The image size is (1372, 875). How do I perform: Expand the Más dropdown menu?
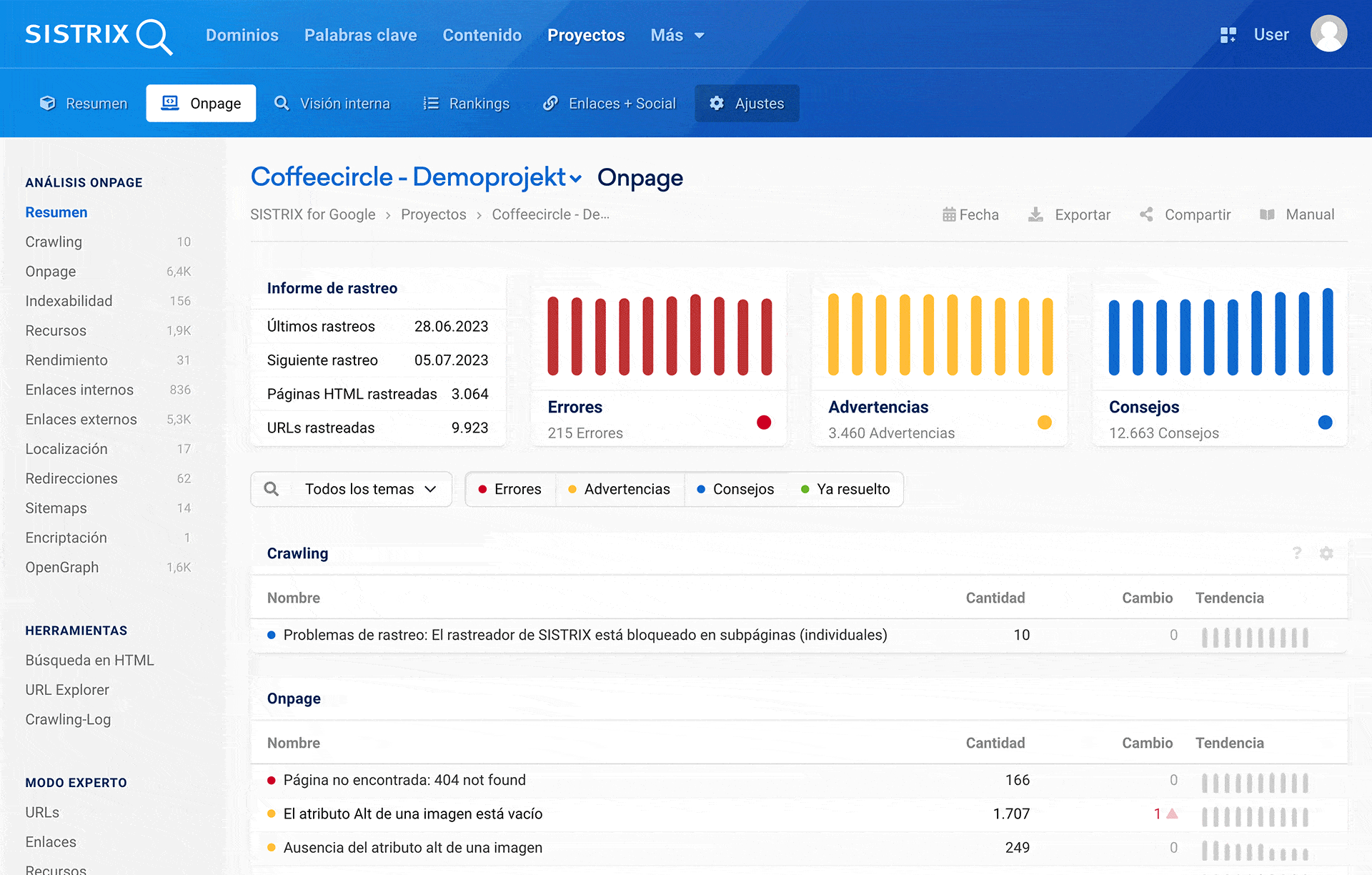tap(677, 35)
